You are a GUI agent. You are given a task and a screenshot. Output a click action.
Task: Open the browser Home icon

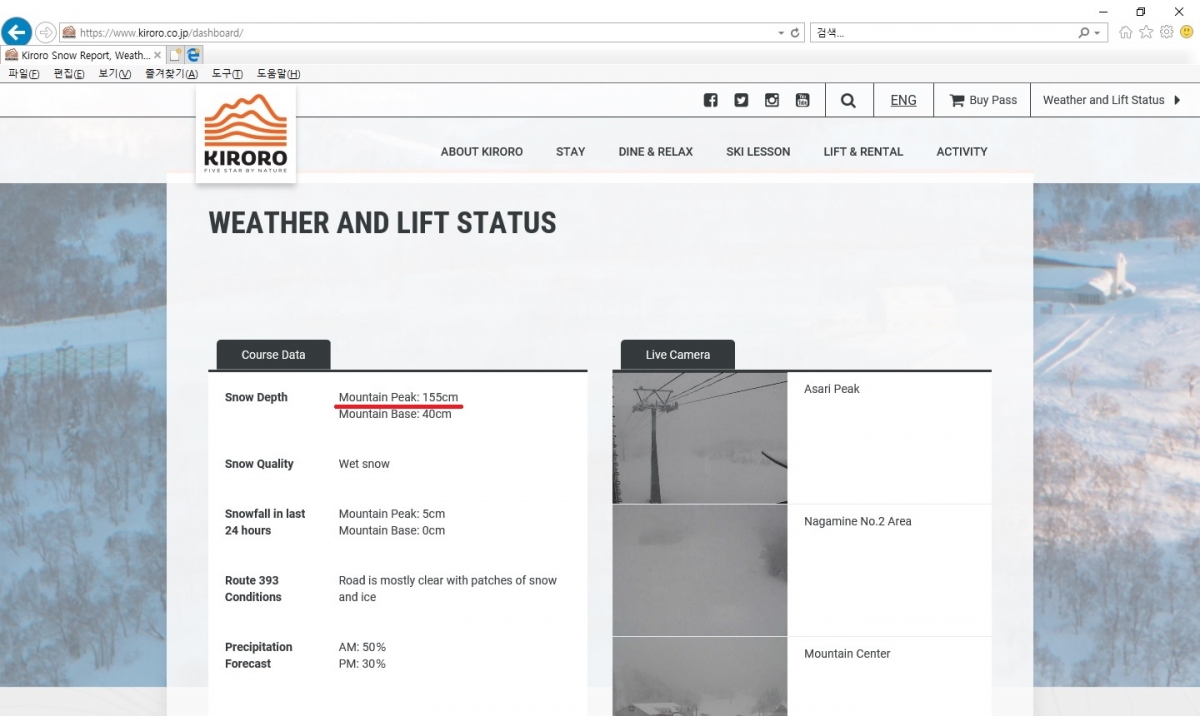[1126, 32]
